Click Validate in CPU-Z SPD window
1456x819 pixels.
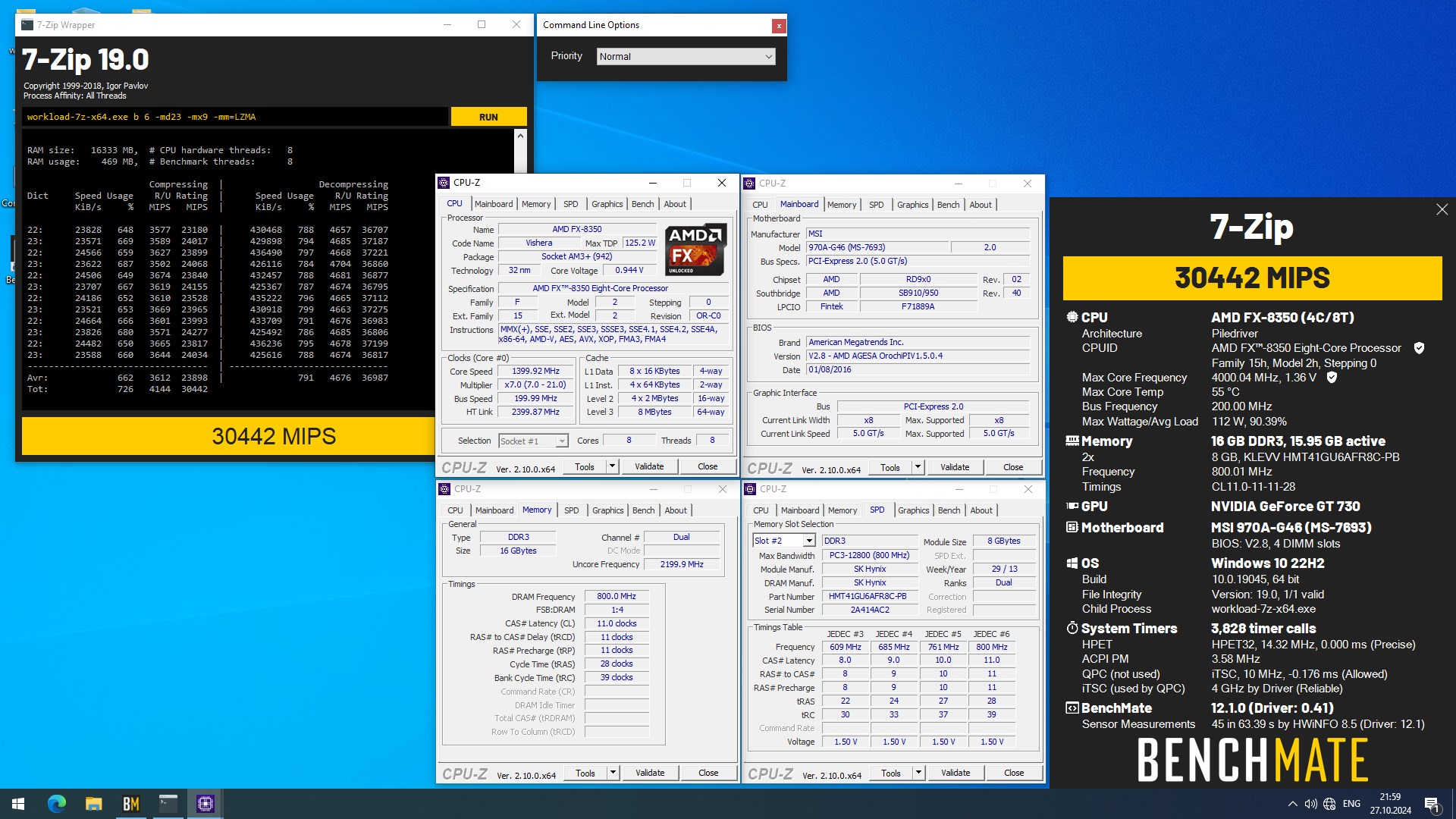[955, 773]
